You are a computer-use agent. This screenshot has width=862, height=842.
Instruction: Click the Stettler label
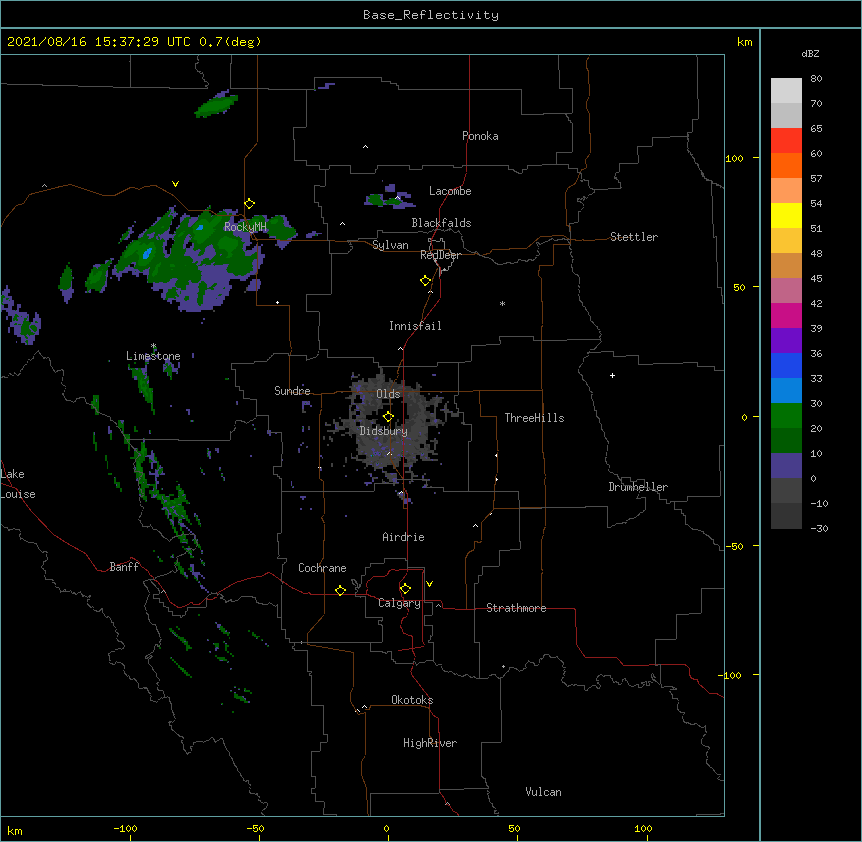tap(633, 237)
